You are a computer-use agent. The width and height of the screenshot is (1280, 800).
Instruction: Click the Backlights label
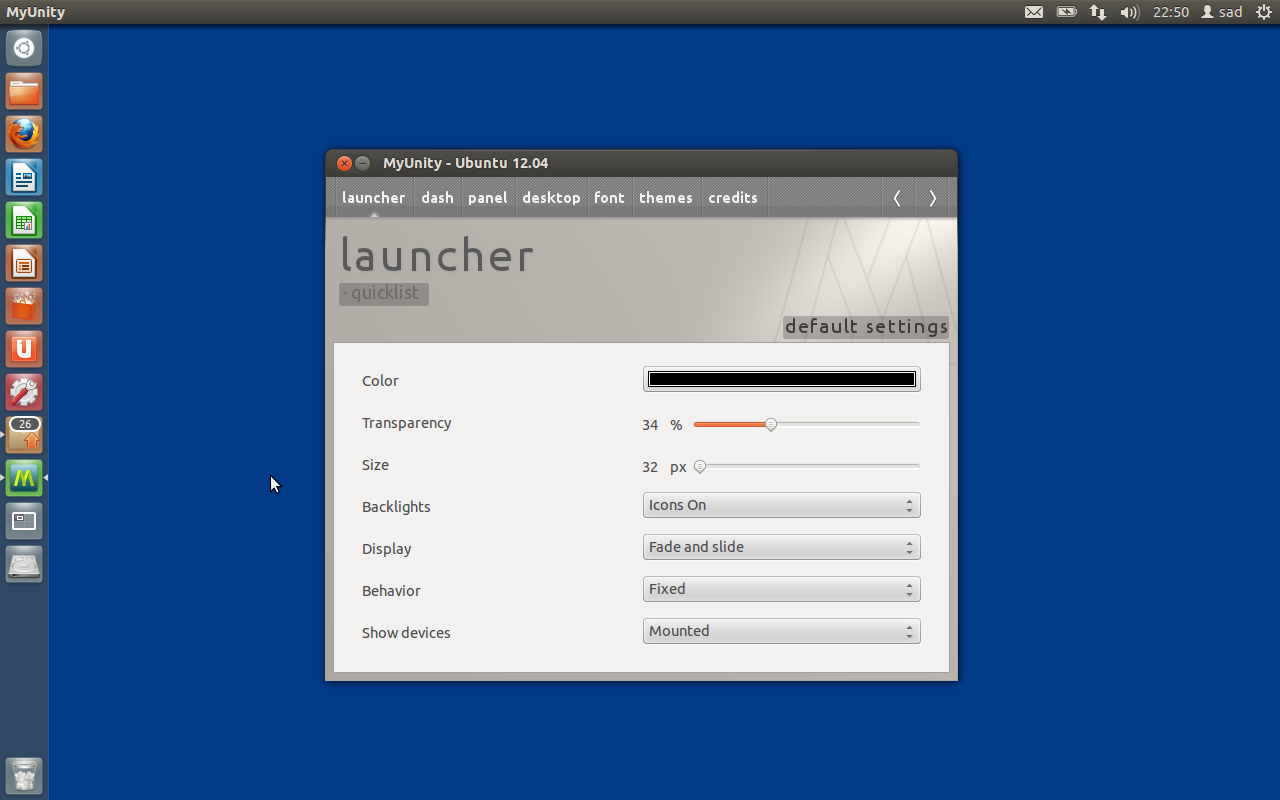(x=396, y=507)
